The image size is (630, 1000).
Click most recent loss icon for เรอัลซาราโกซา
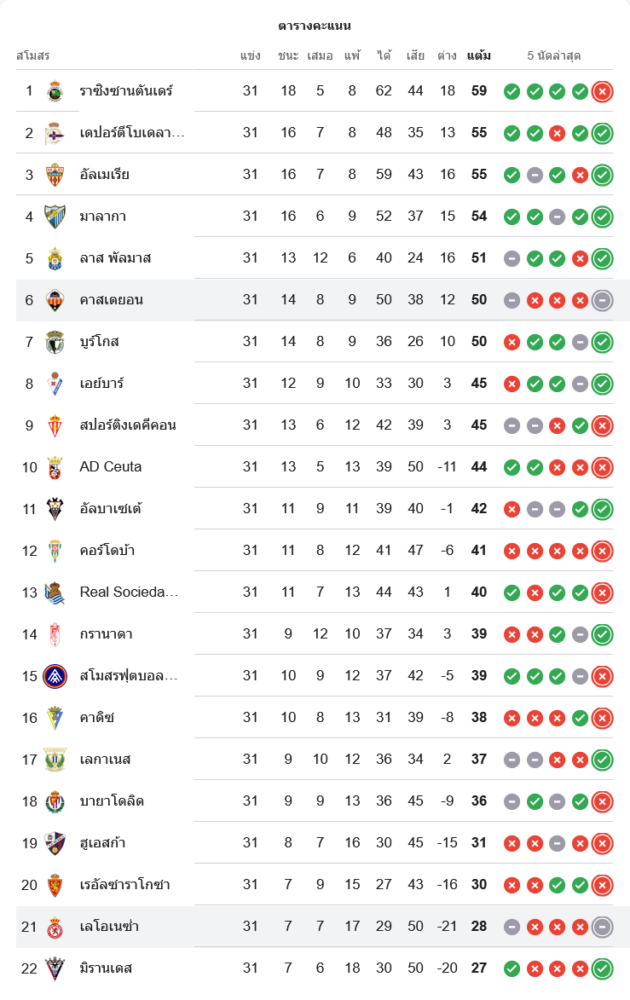pyautogui.click(x=602, y=885)
